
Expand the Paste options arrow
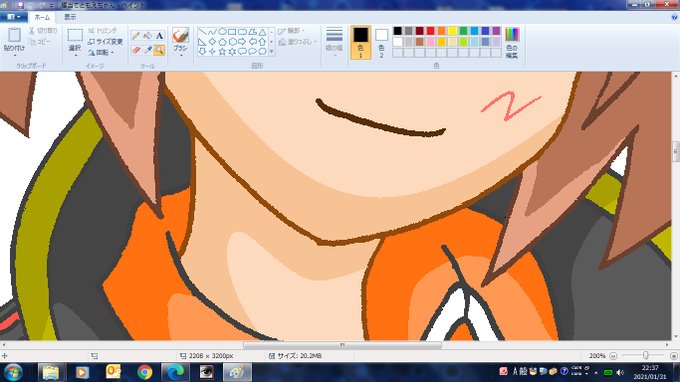click(x=14, y=55)
